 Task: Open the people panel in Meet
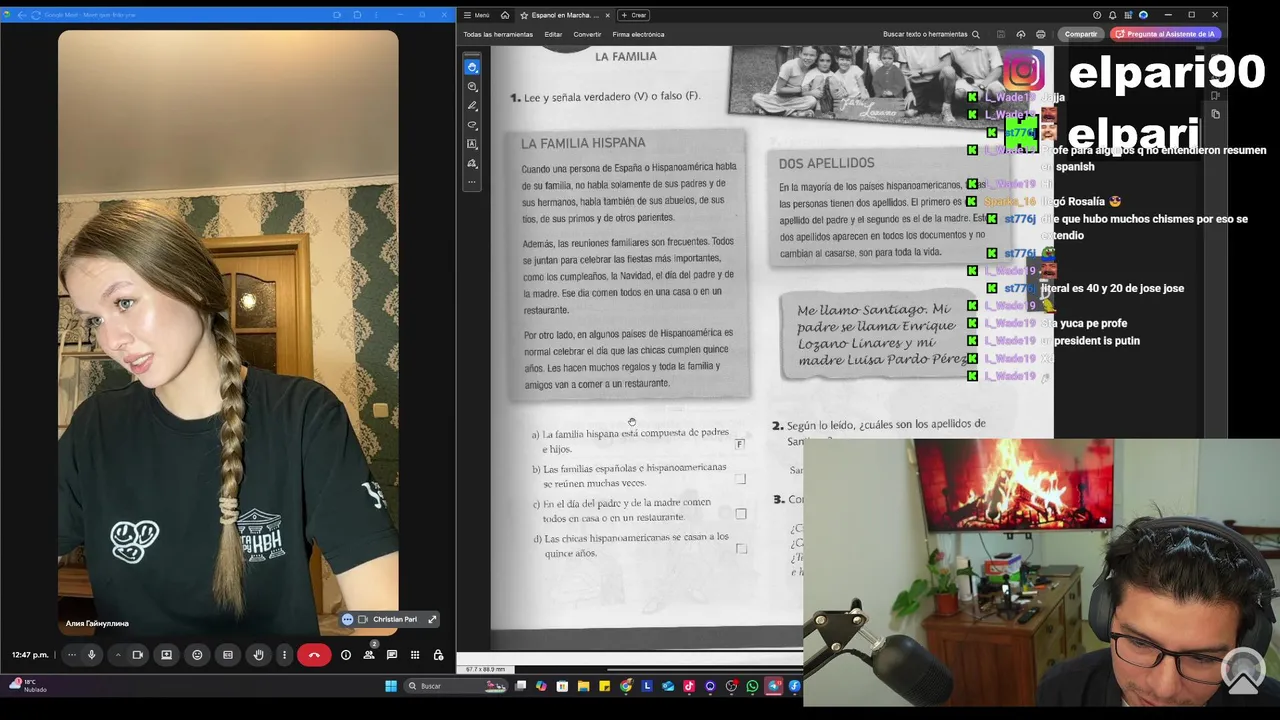tap(369, 655)
